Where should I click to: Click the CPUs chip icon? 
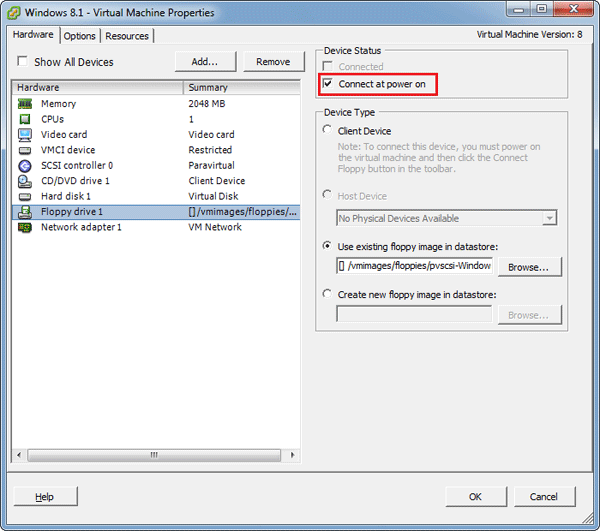coord(25,119)
